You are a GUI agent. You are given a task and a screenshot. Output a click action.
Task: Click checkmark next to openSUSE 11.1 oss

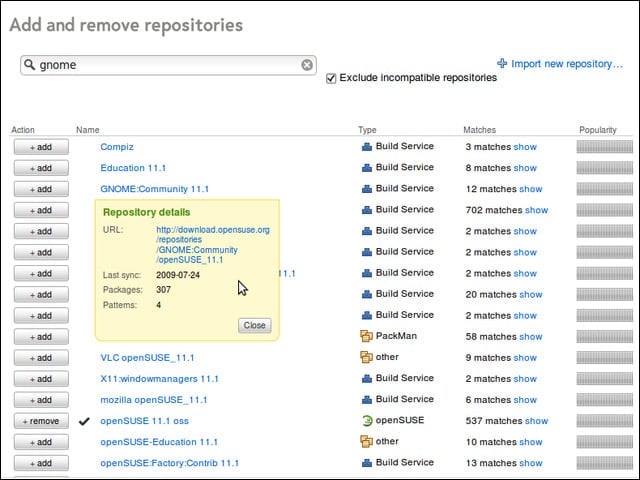click(84, 421)
